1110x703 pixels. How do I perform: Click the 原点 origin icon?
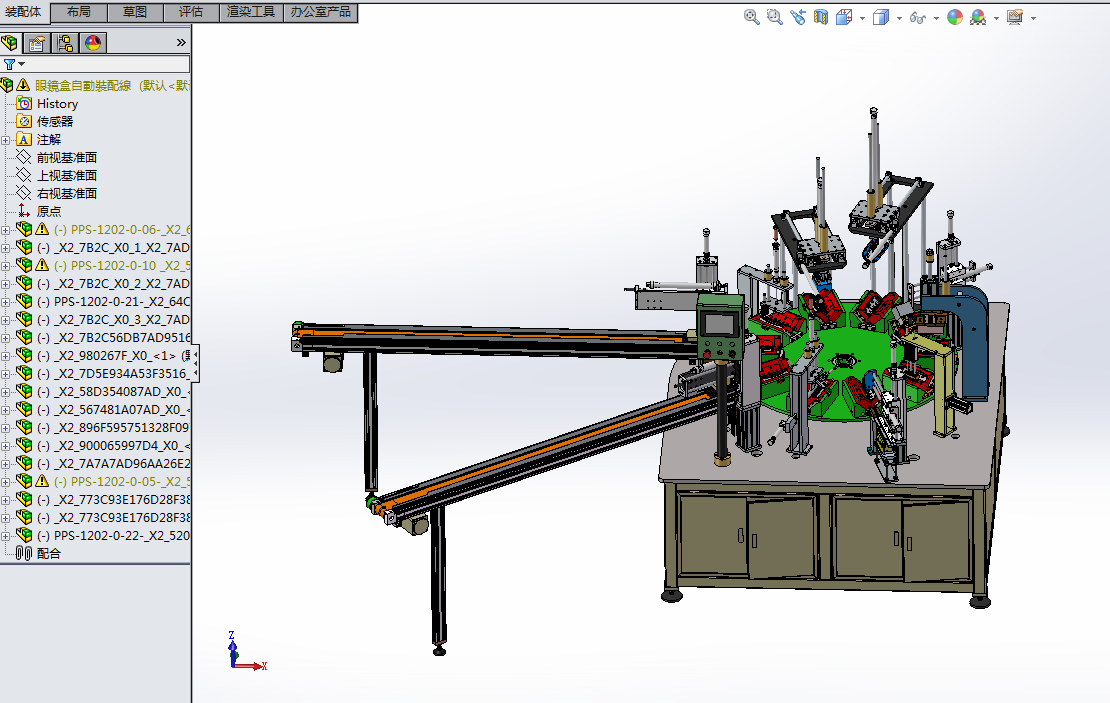point(24,211)
